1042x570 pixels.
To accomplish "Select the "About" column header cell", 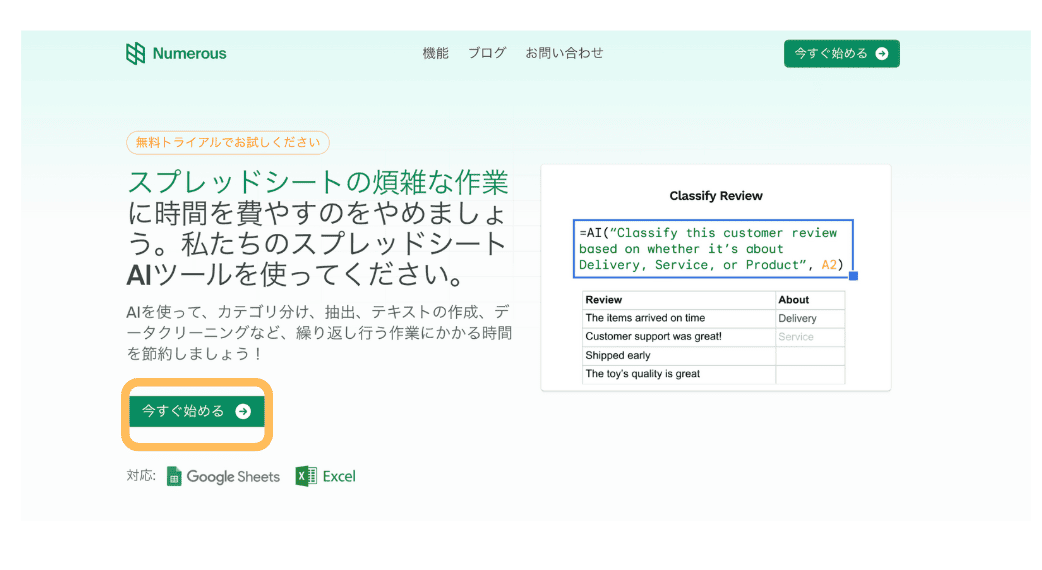I will point(810,300).
